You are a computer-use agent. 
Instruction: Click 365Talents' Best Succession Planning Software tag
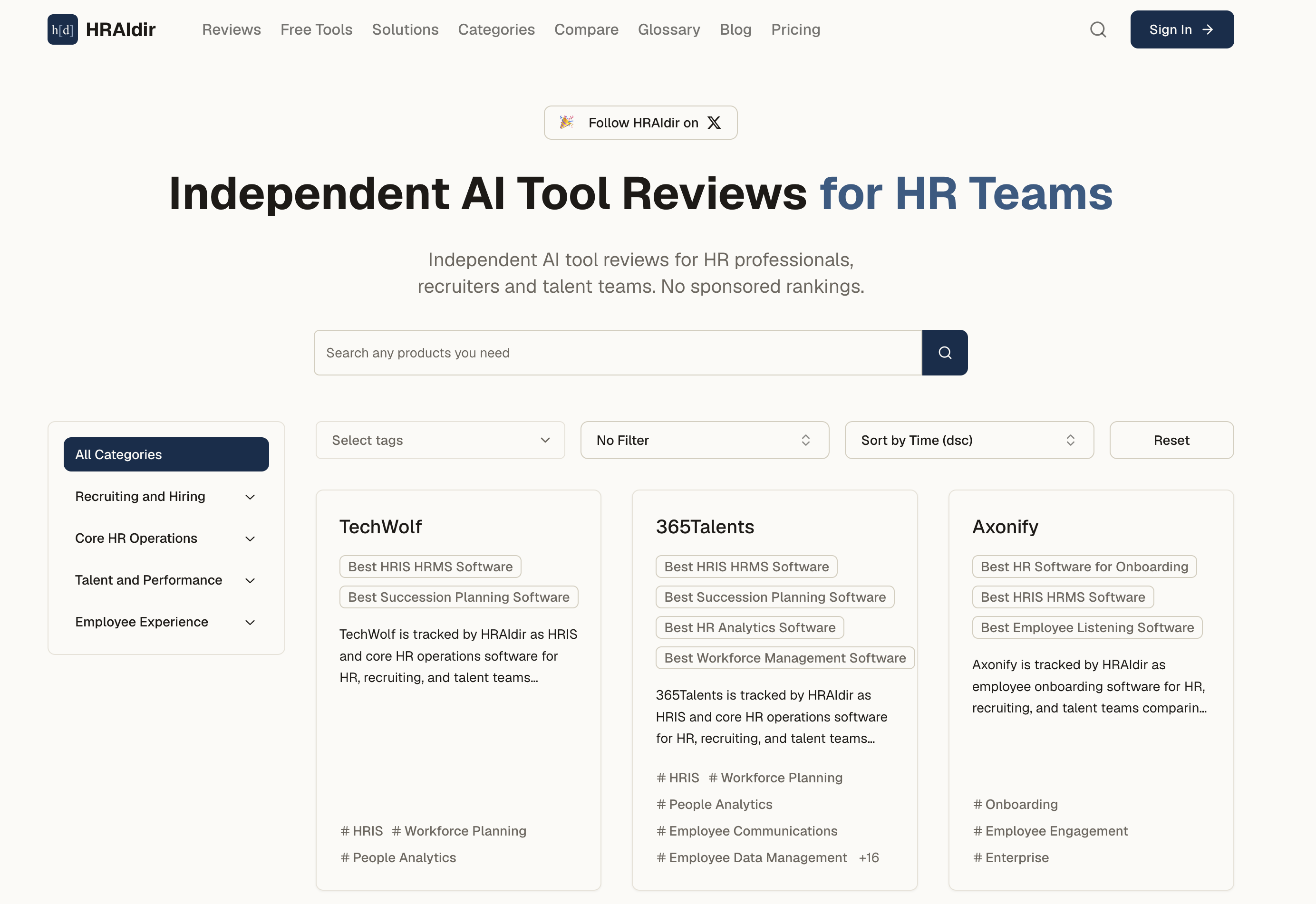point(774,597)
